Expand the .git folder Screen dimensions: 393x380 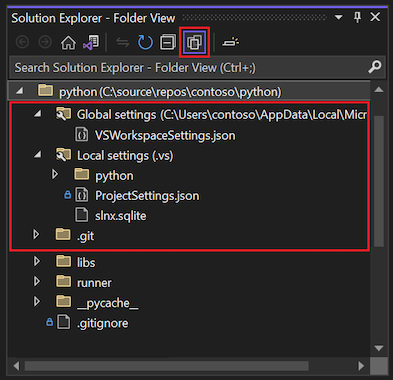click(36, 235)
